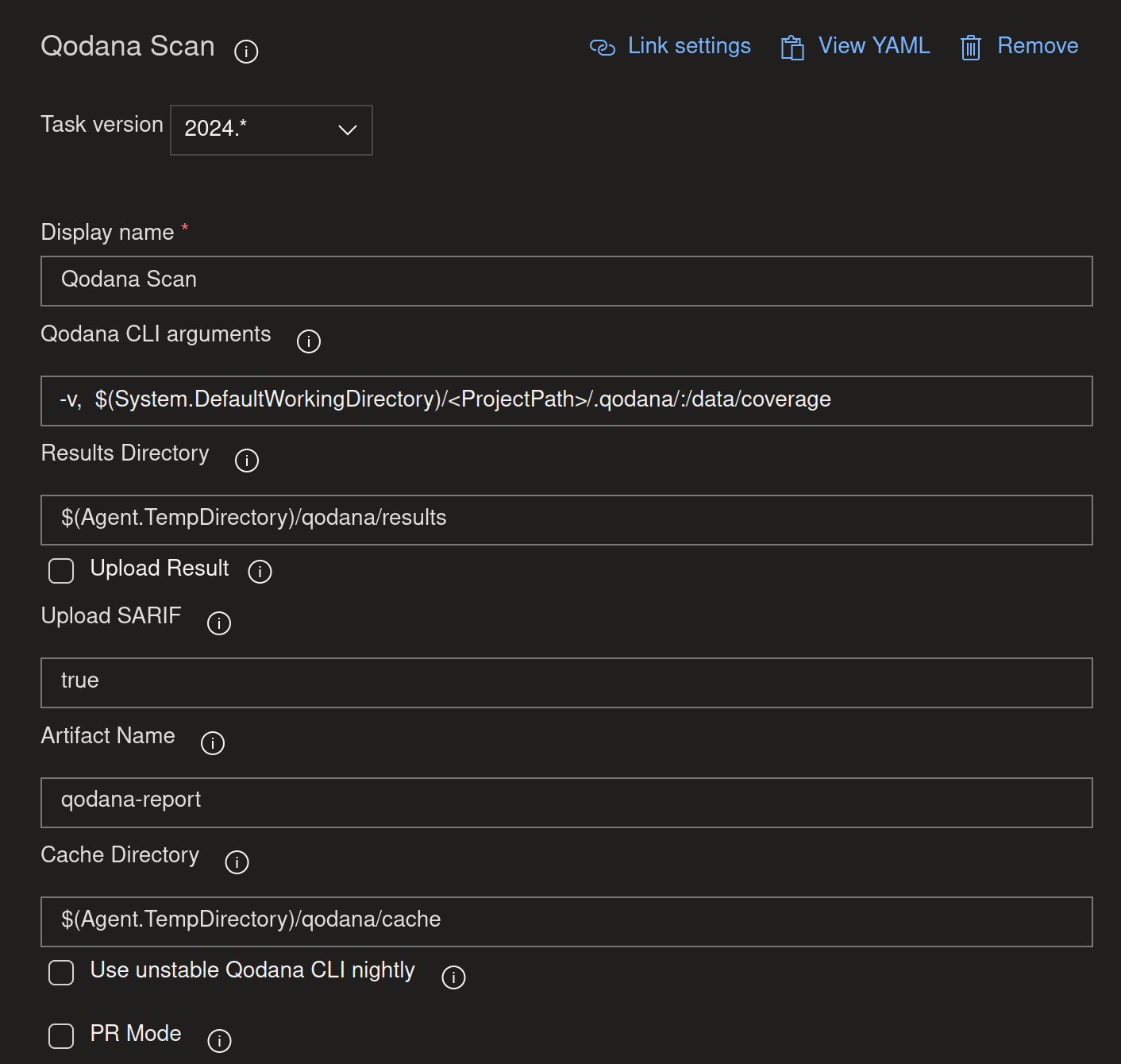
Task: Click the Upload SARIF info icon
Action: [x=218, y=623]
